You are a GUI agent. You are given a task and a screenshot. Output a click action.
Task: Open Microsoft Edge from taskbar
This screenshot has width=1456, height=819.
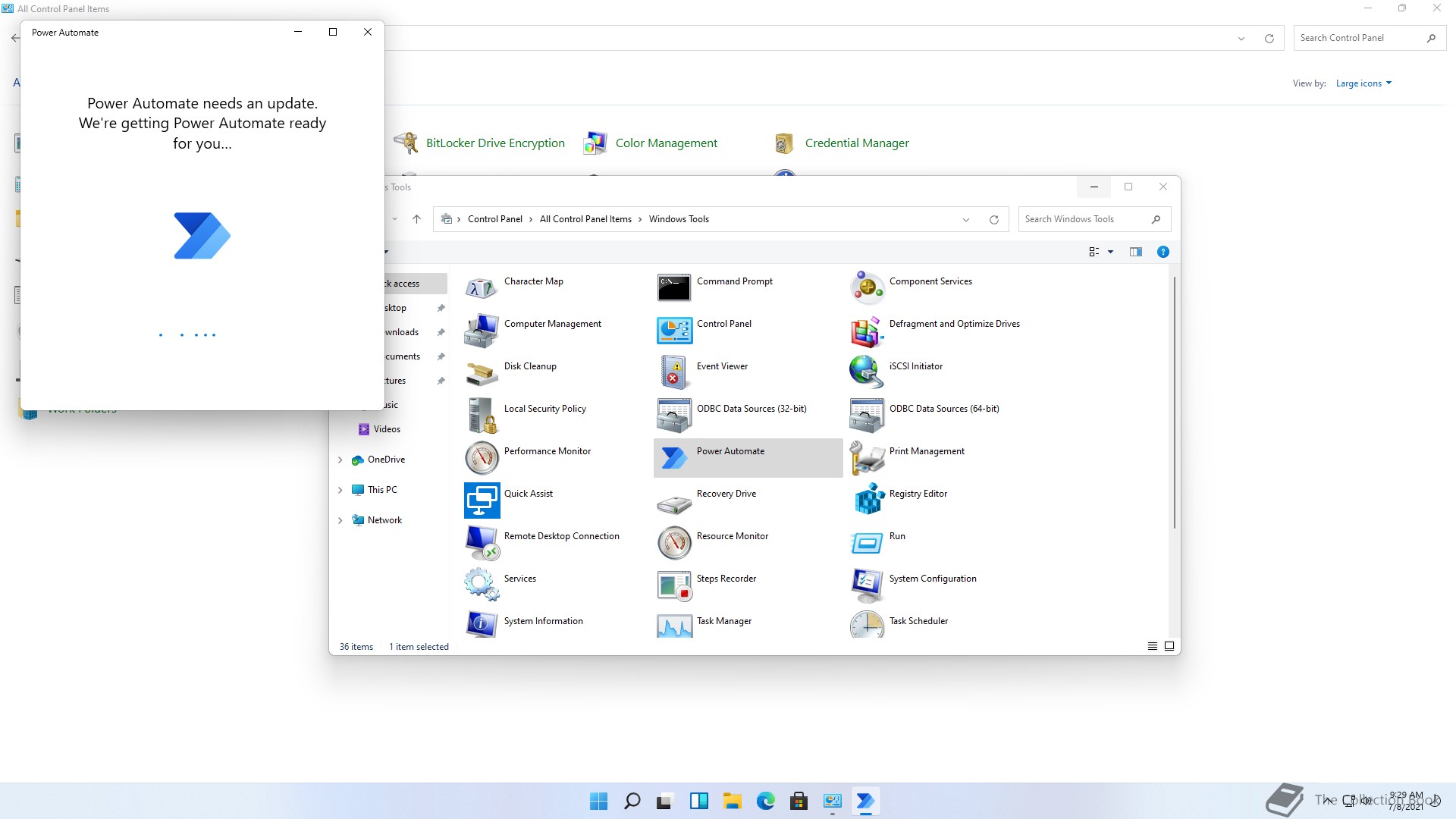(x=765, y=801)
